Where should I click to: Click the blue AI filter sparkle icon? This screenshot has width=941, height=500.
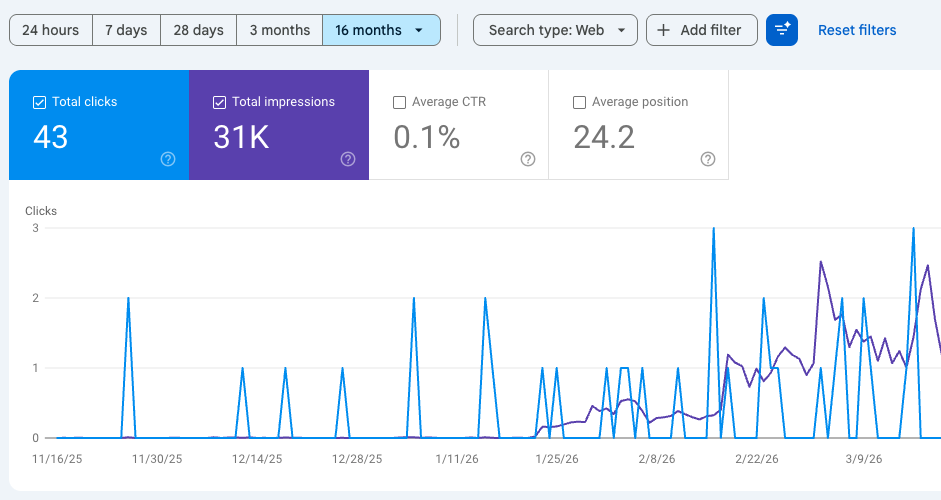click(x=782, y=30)
